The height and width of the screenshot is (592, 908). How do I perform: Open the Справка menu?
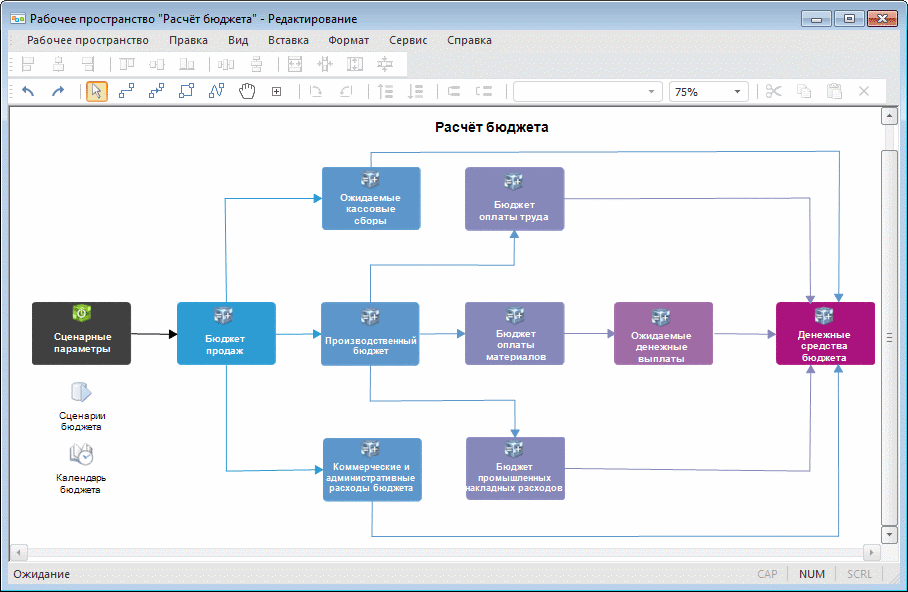470,40
